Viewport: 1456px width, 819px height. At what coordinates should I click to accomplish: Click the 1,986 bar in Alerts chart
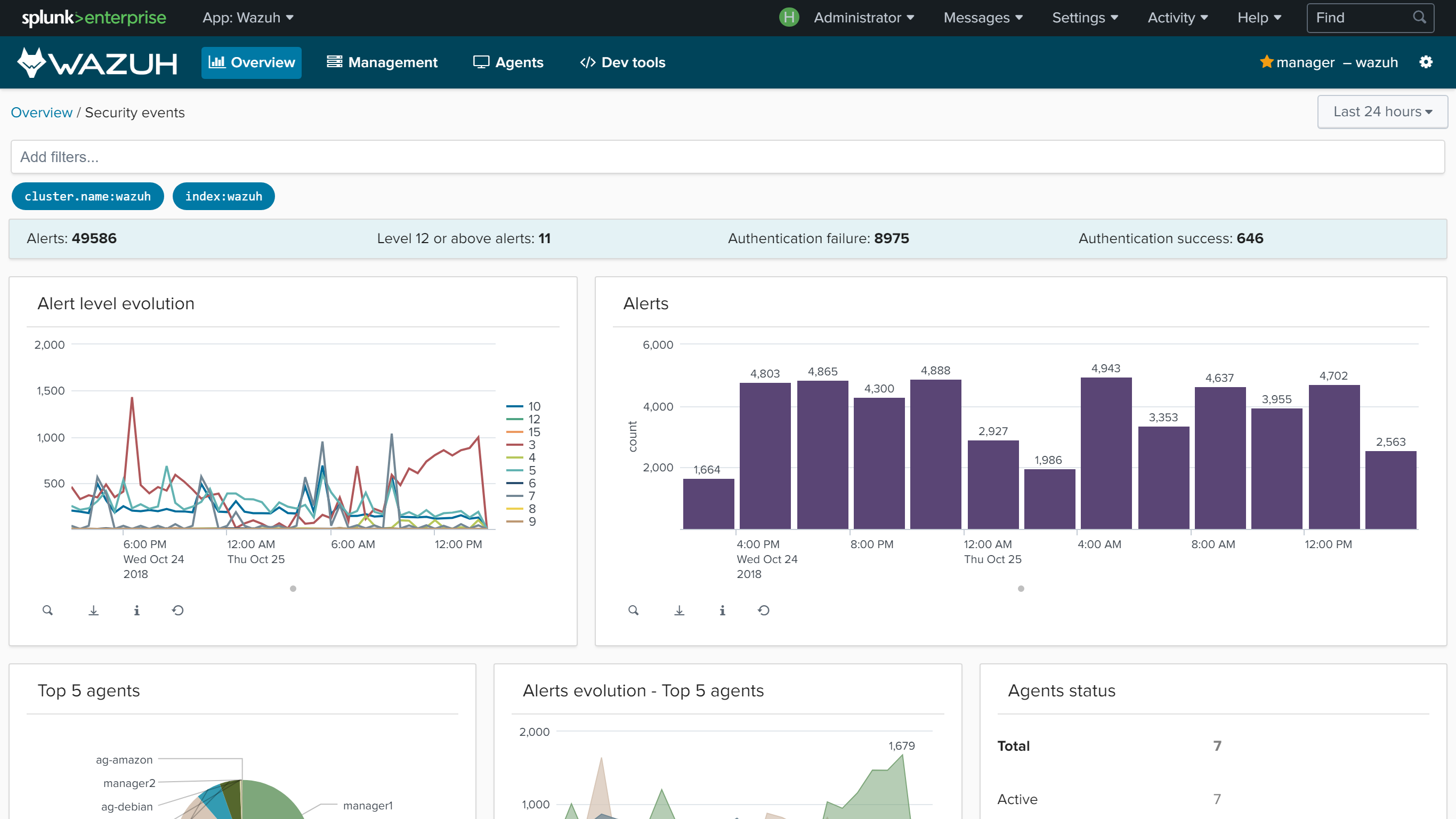point(1049,499)
